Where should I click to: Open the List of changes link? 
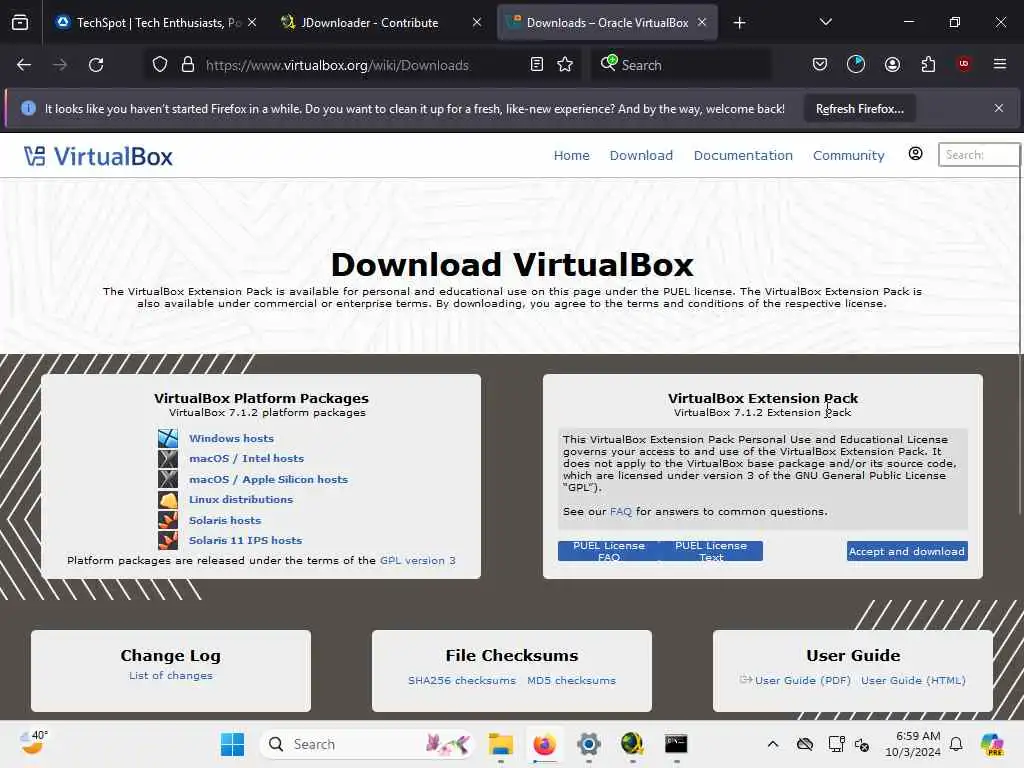point(170,675)
